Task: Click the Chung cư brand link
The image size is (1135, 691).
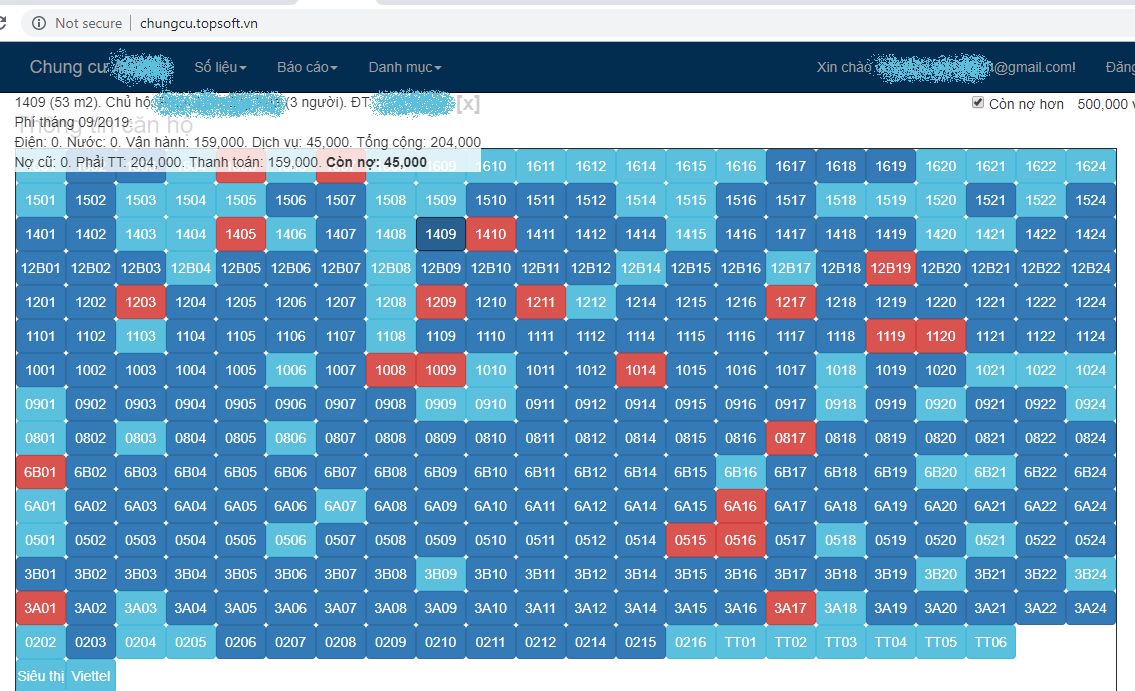Action: 69,67
